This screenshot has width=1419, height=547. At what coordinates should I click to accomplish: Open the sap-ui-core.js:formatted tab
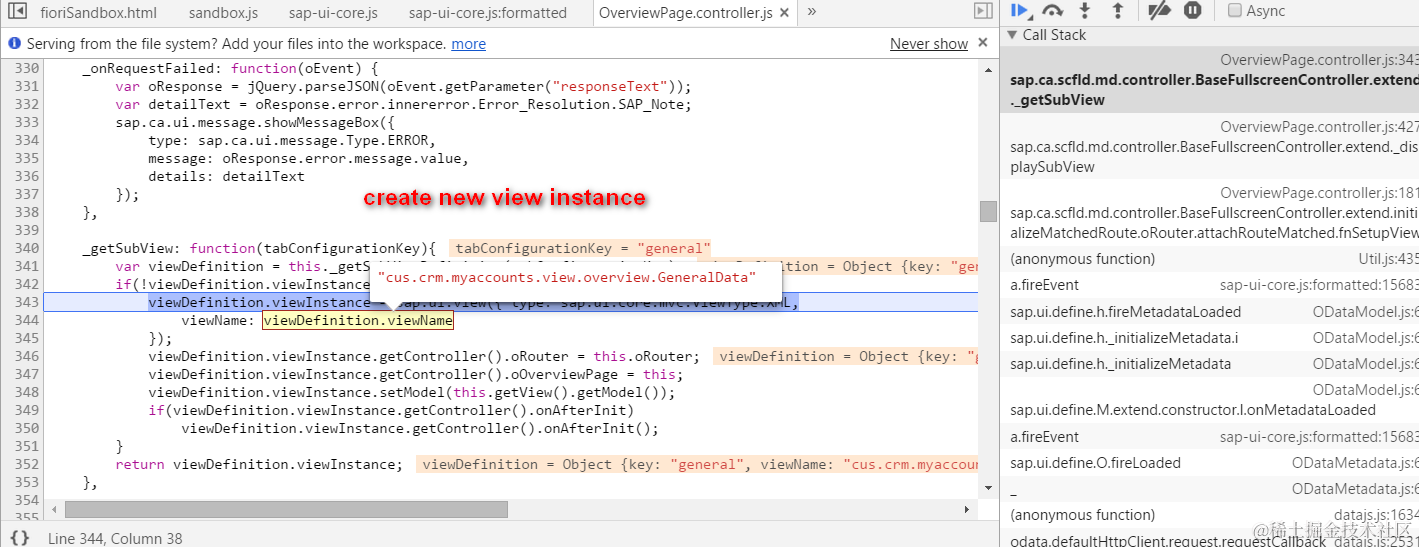(488, 13)
